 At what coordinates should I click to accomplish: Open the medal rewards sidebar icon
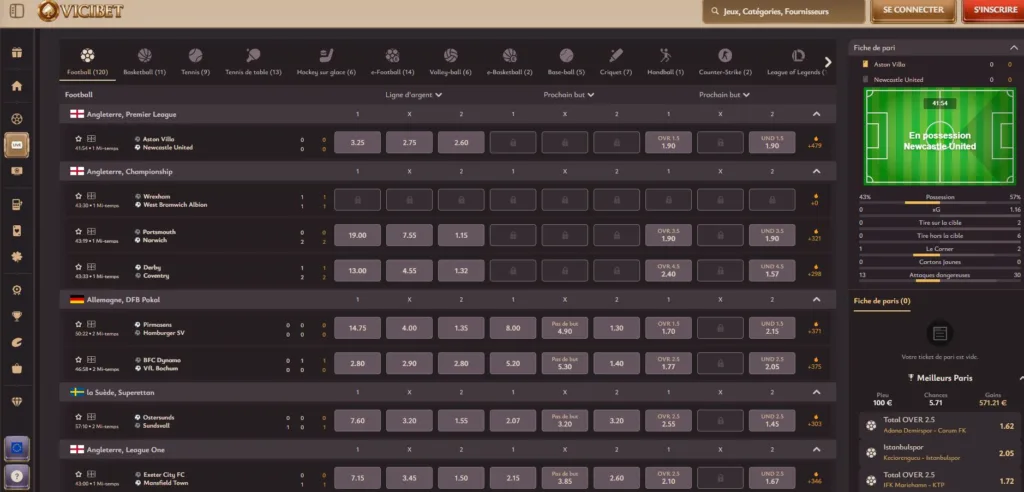tap(17, 289)
